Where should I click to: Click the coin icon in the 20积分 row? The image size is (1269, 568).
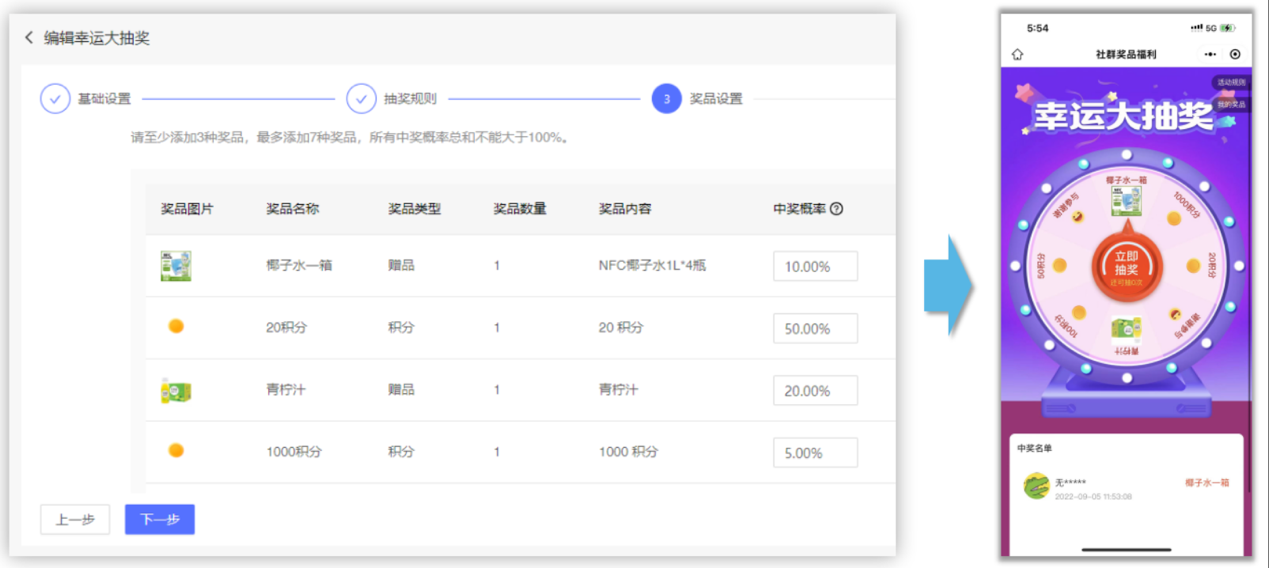[176, 326]
